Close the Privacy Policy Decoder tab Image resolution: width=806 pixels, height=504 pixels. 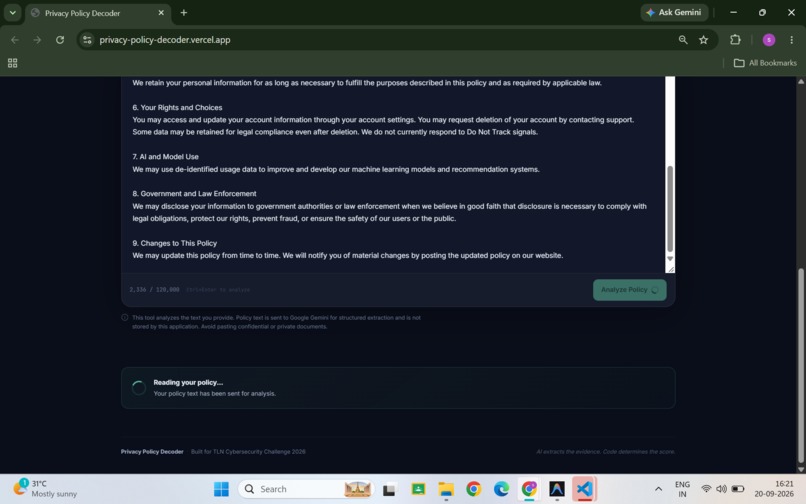[x=161, y=13]
